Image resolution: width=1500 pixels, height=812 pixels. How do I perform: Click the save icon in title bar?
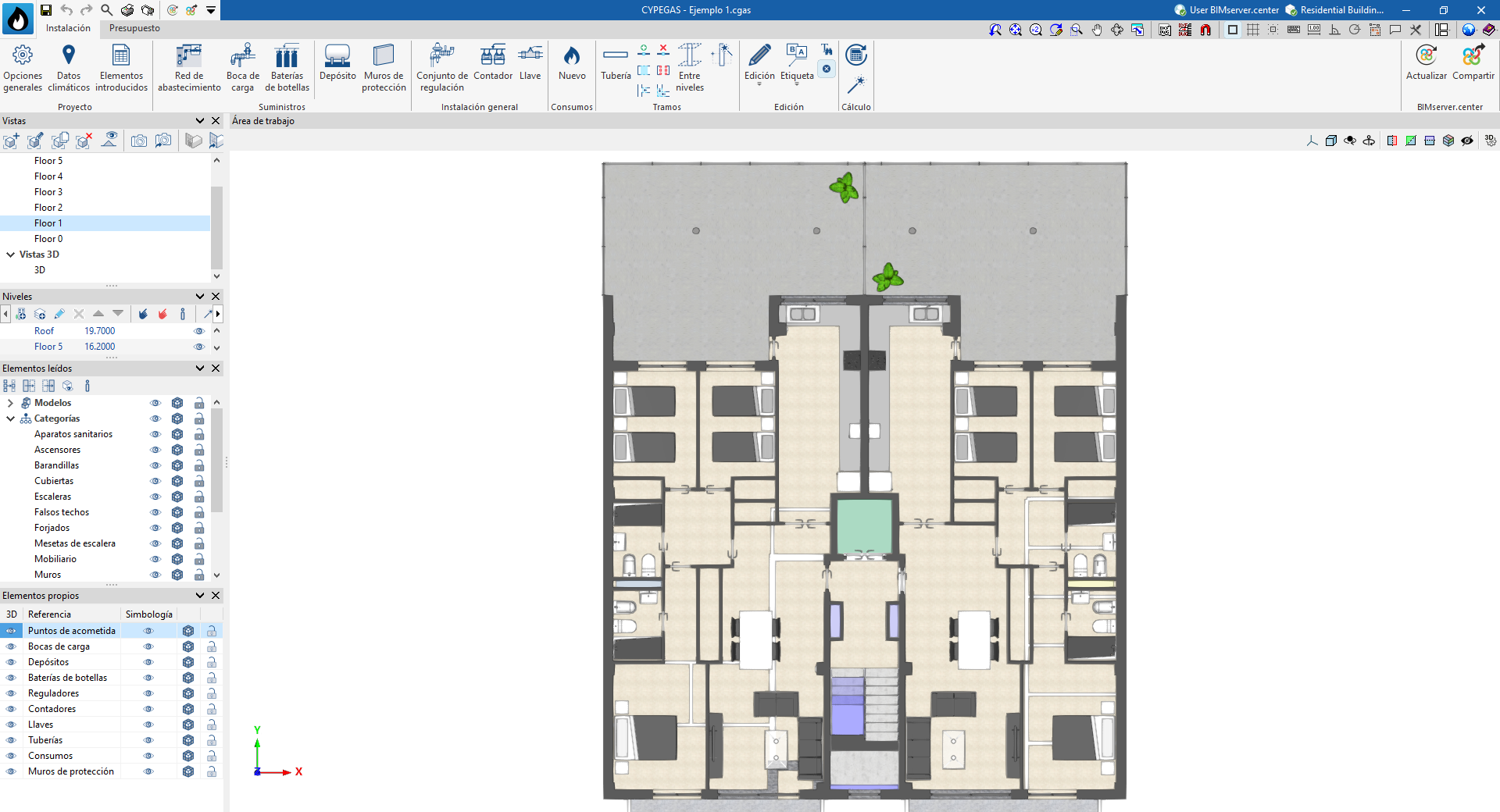46,10
